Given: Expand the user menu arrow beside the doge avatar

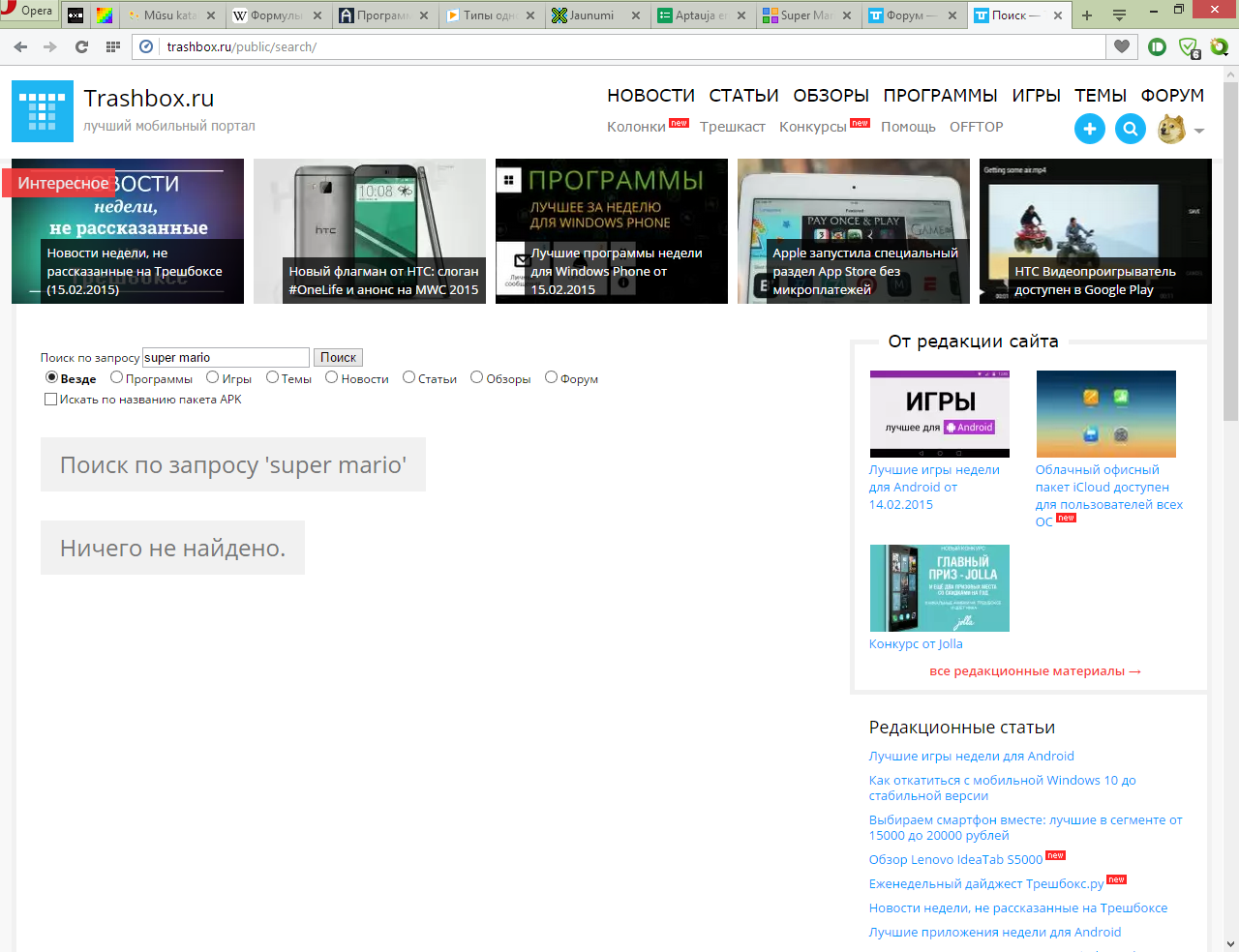Looking at the screenshot, I should 1199,131.
